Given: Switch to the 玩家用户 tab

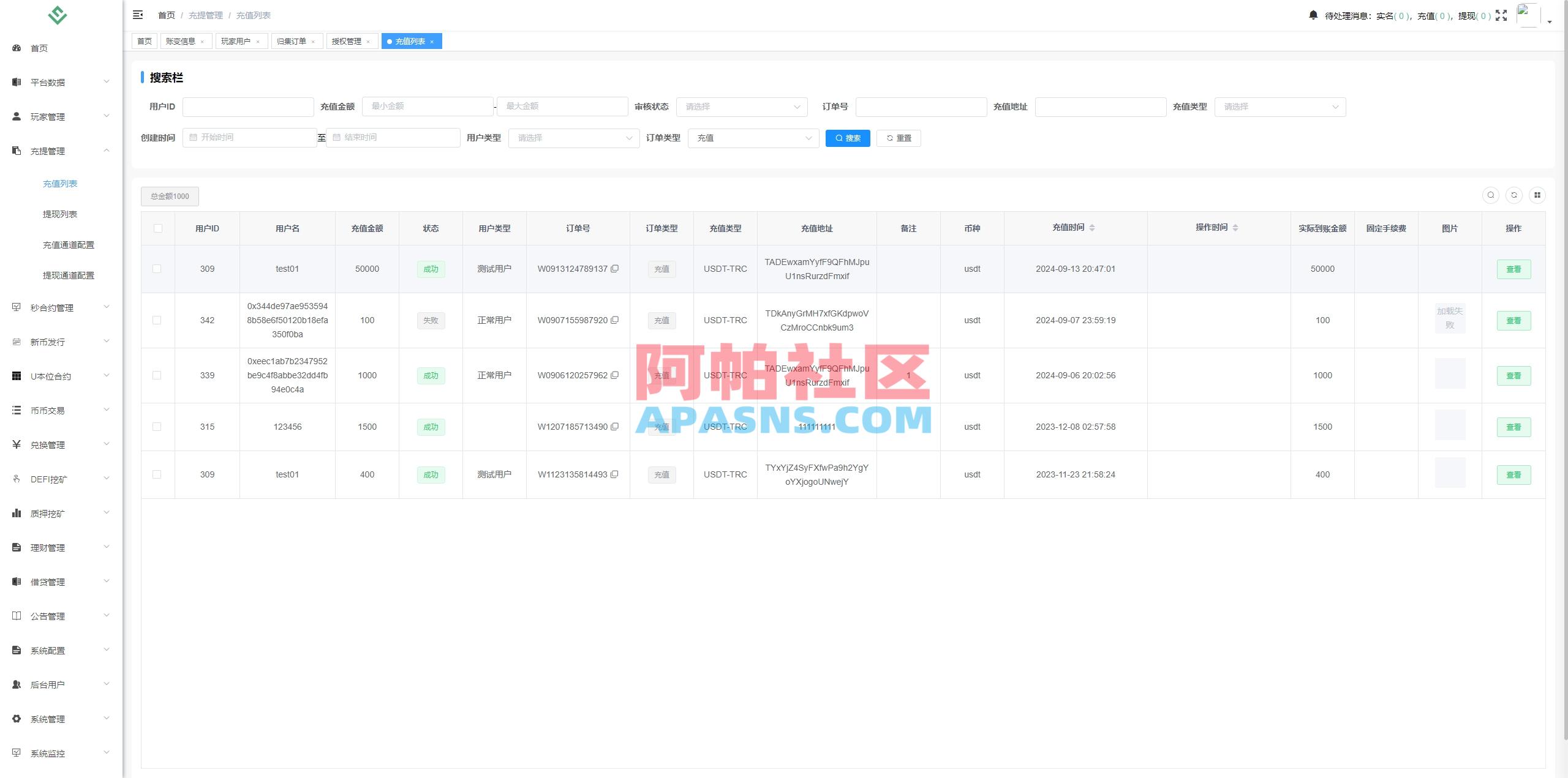Looking at the screenshot, I should [238, 41].
